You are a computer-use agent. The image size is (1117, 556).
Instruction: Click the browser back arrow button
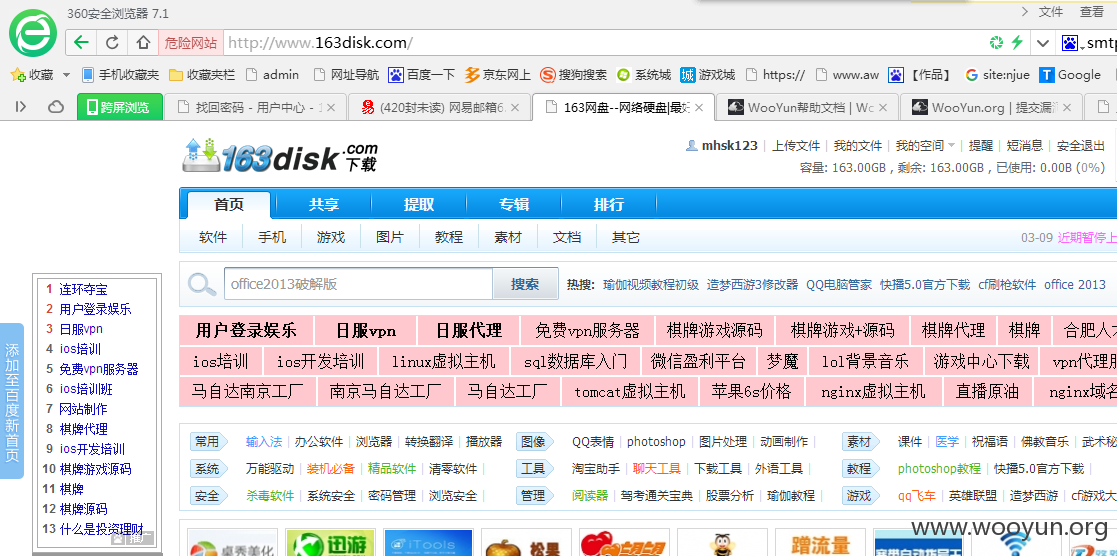(81, 43)
